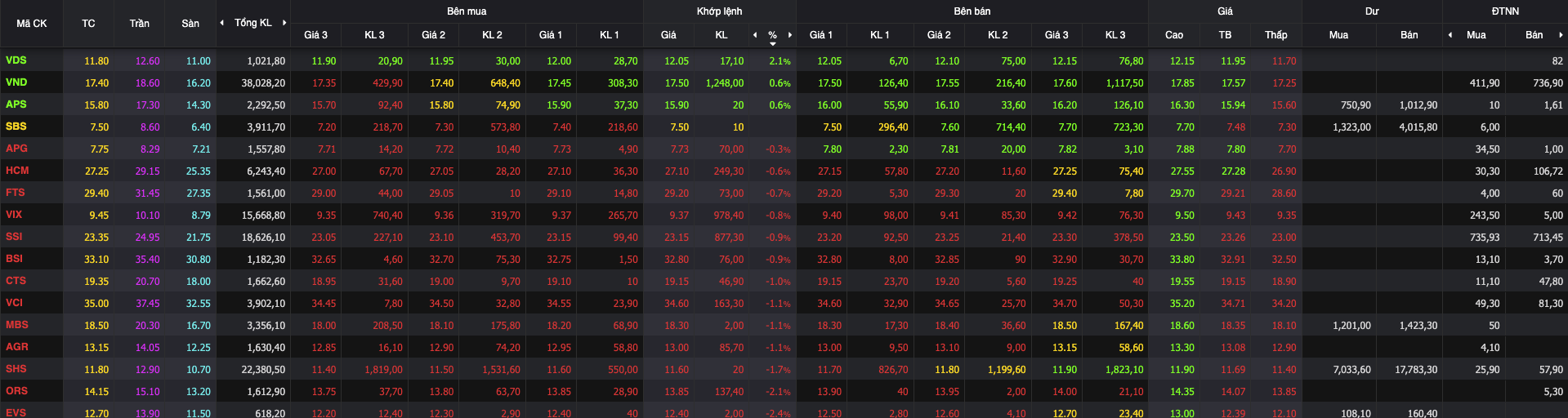Screen dimensions: 1568x418
Task: Click VND total volume 38,028,20
Action: point(263,83)
